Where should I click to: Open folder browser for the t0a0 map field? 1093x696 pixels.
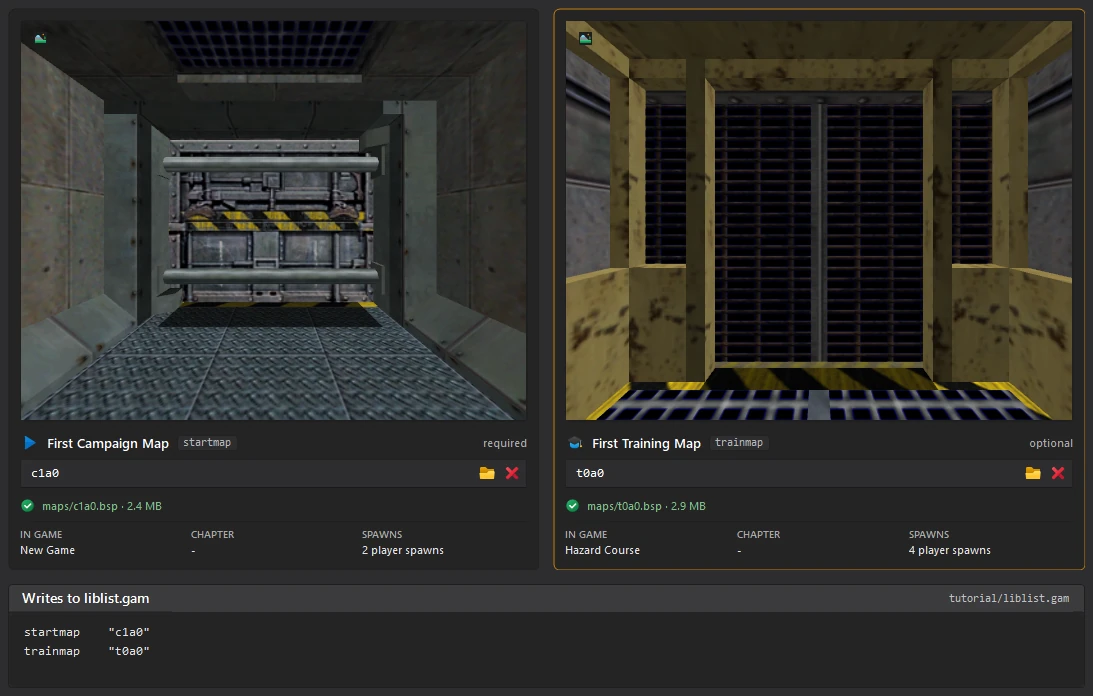(x=1033, y=474)
